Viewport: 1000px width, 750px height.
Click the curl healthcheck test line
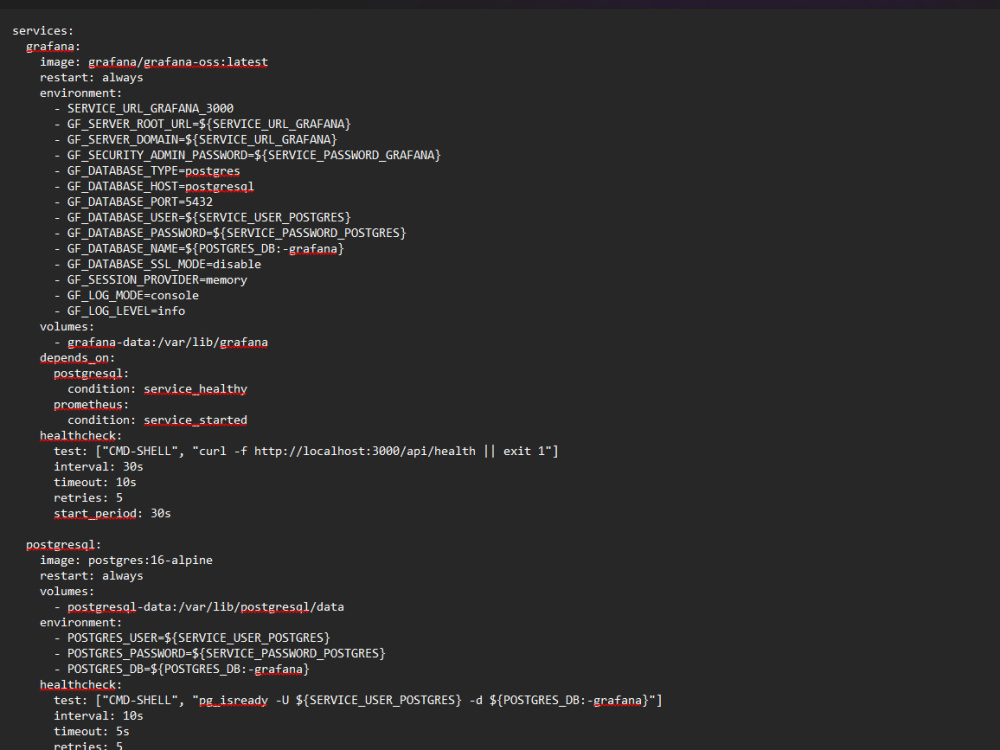[306, 451]
